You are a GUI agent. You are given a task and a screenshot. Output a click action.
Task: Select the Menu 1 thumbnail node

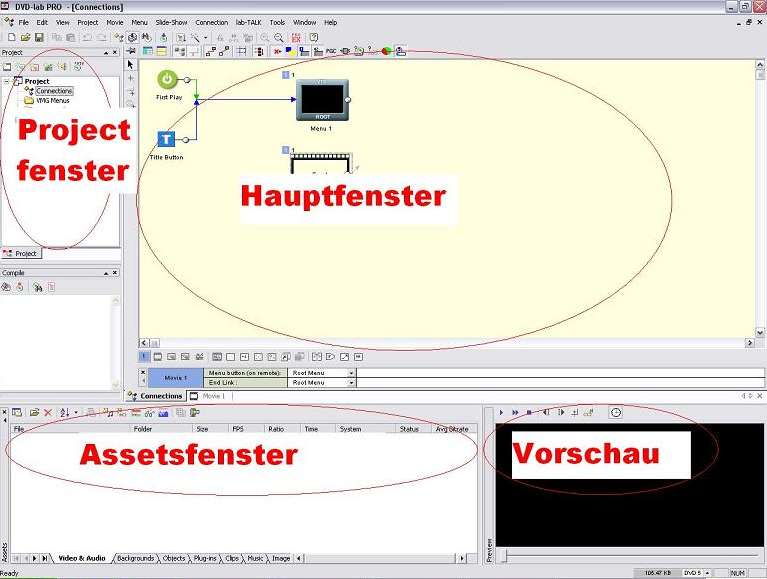(321, 100)
